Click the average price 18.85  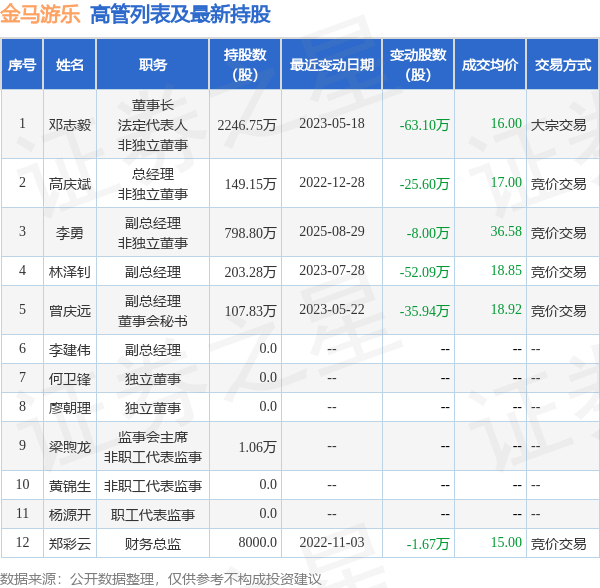pos(506,270)
